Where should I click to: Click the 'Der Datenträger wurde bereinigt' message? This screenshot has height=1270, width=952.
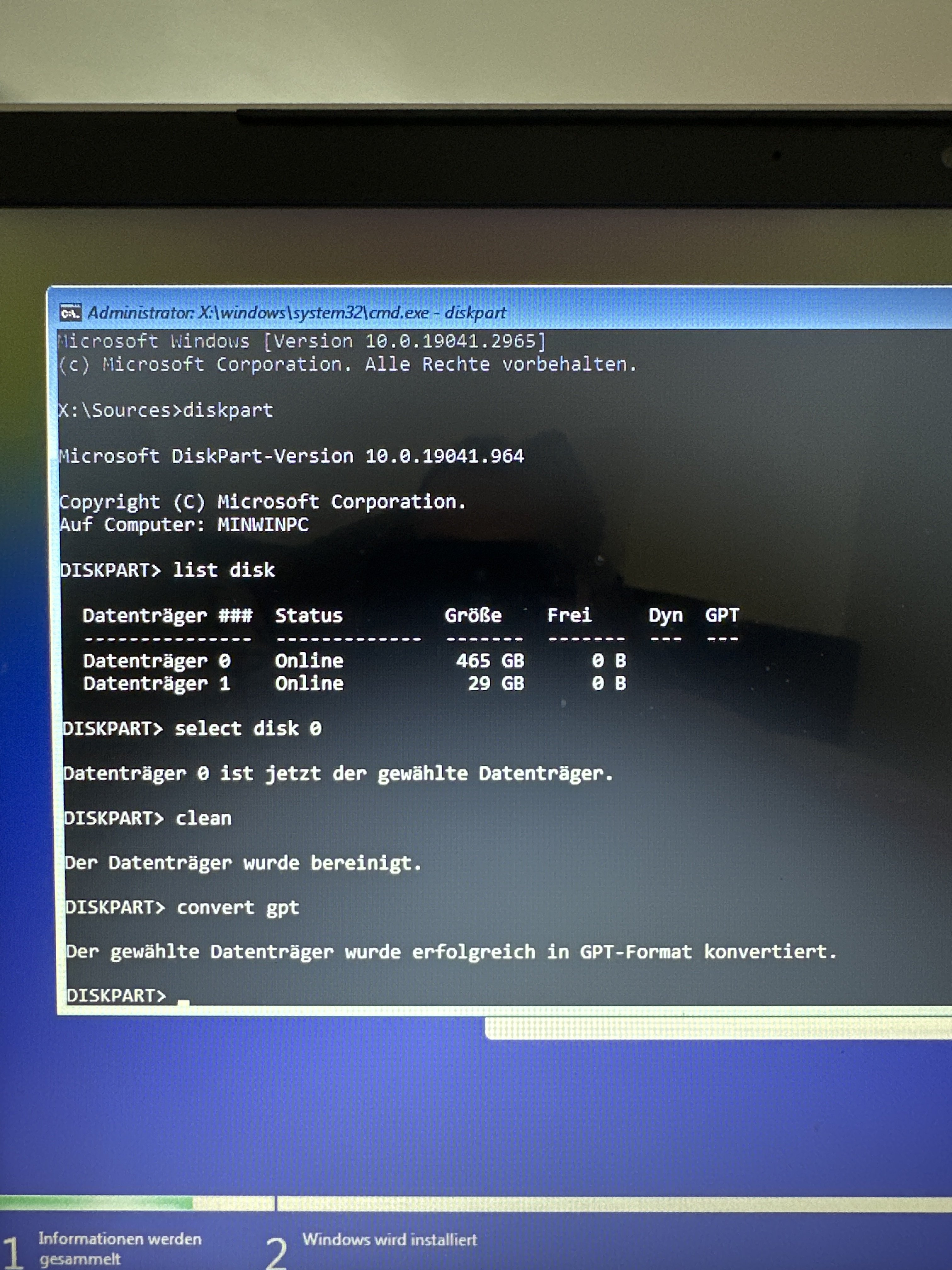[243, 863]
